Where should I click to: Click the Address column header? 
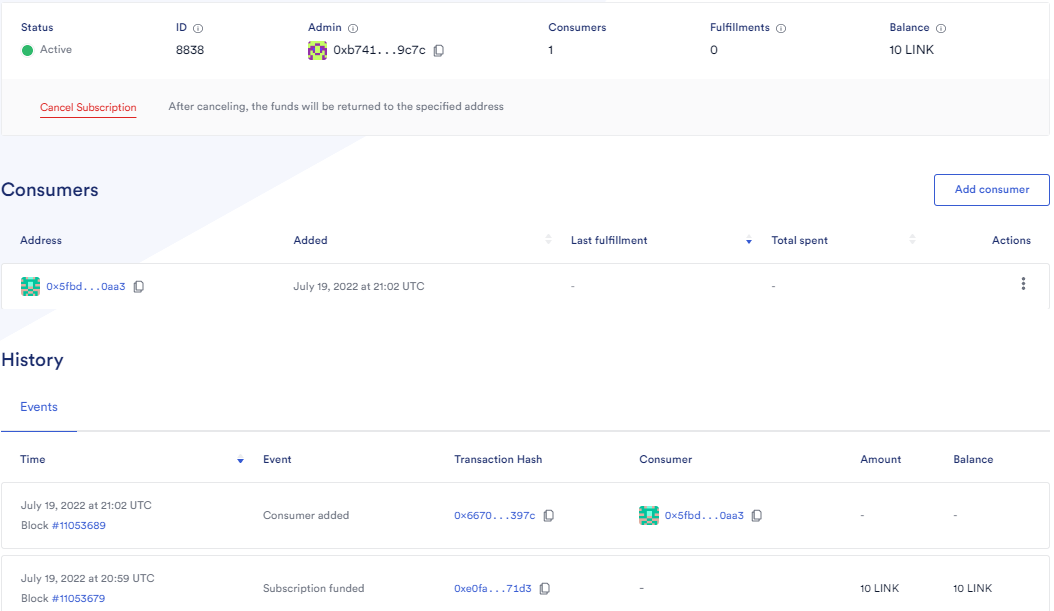[41, 241]
